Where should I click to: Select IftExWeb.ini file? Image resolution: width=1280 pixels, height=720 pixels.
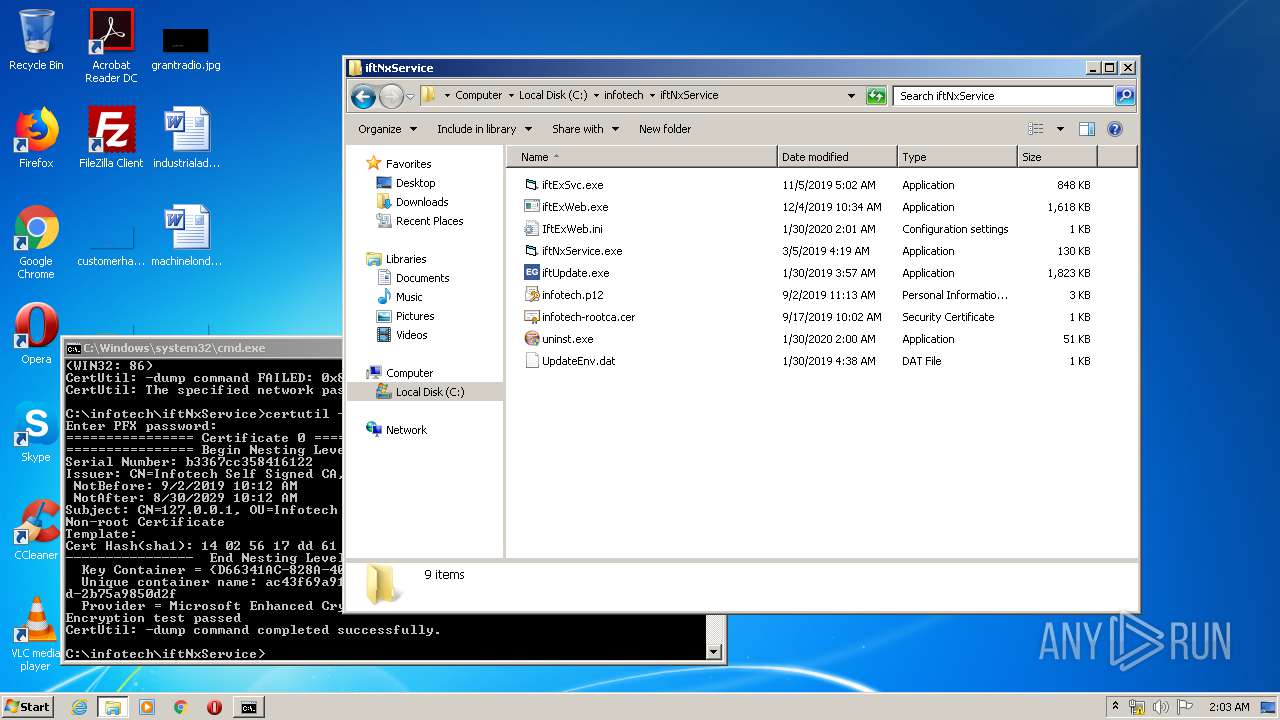click(572, 229)
